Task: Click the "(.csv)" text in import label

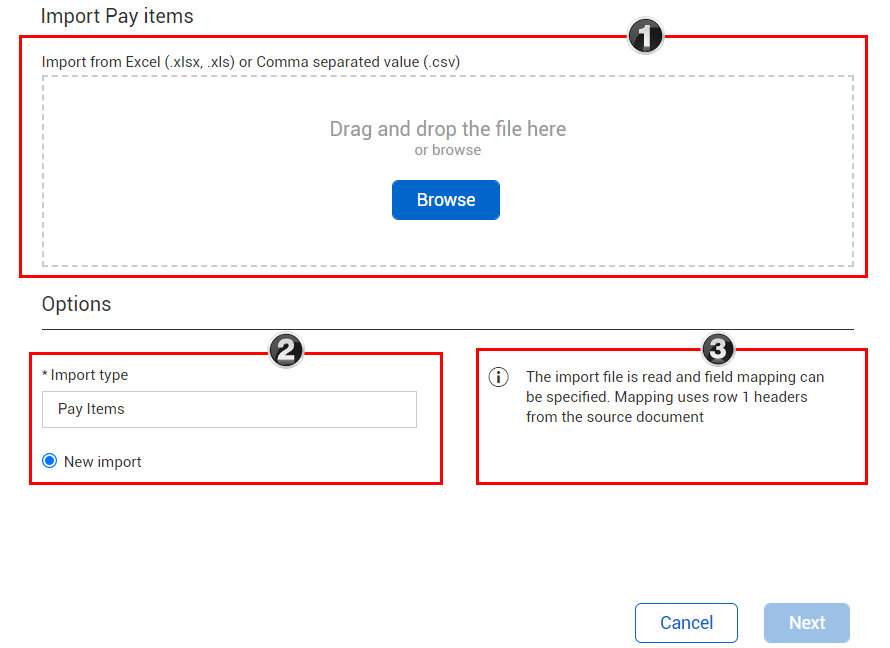Action: click(441, 62)
